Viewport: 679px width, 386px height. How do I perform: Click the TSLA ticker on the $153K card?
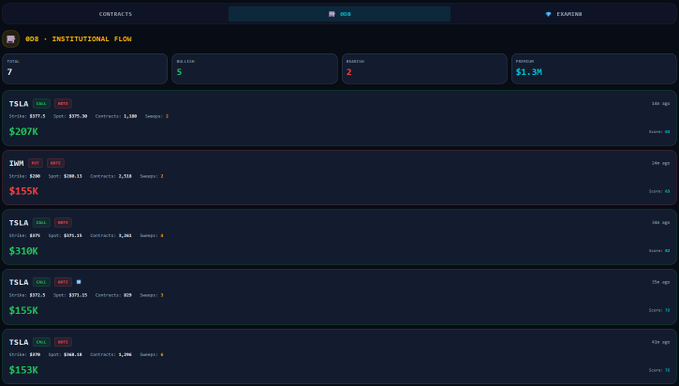tap(19, 342)
